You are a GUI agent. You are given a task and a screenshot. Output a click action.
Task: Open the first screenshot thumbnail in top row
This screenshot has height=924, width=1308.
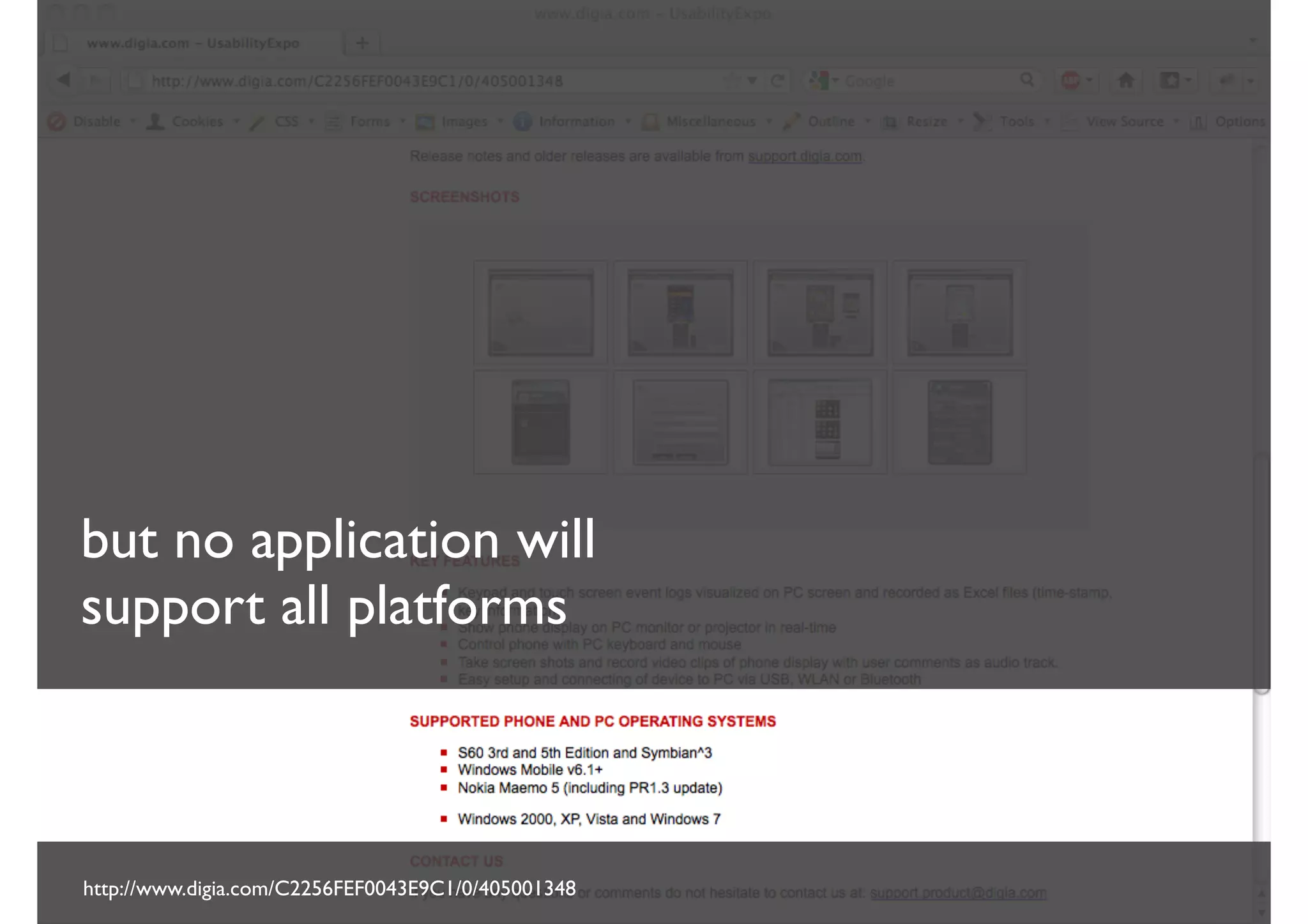540,312
